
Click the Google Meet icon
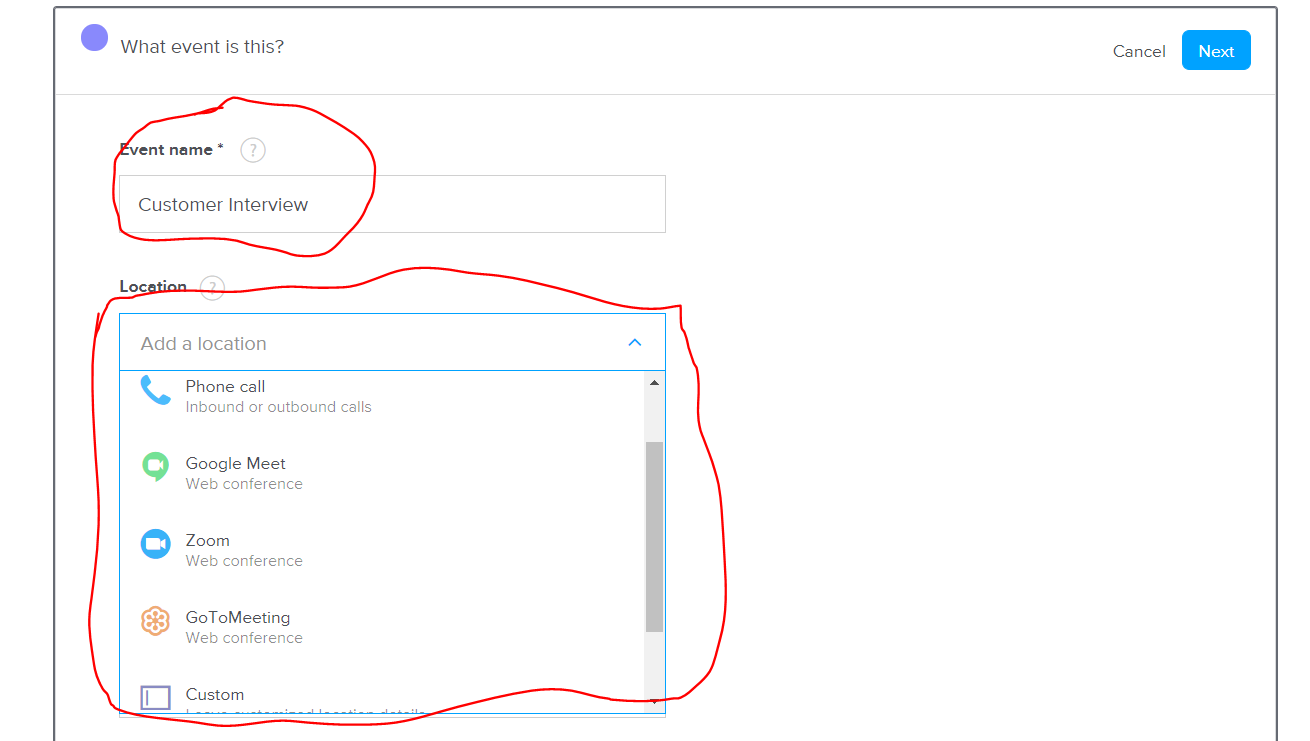(155, 466)
